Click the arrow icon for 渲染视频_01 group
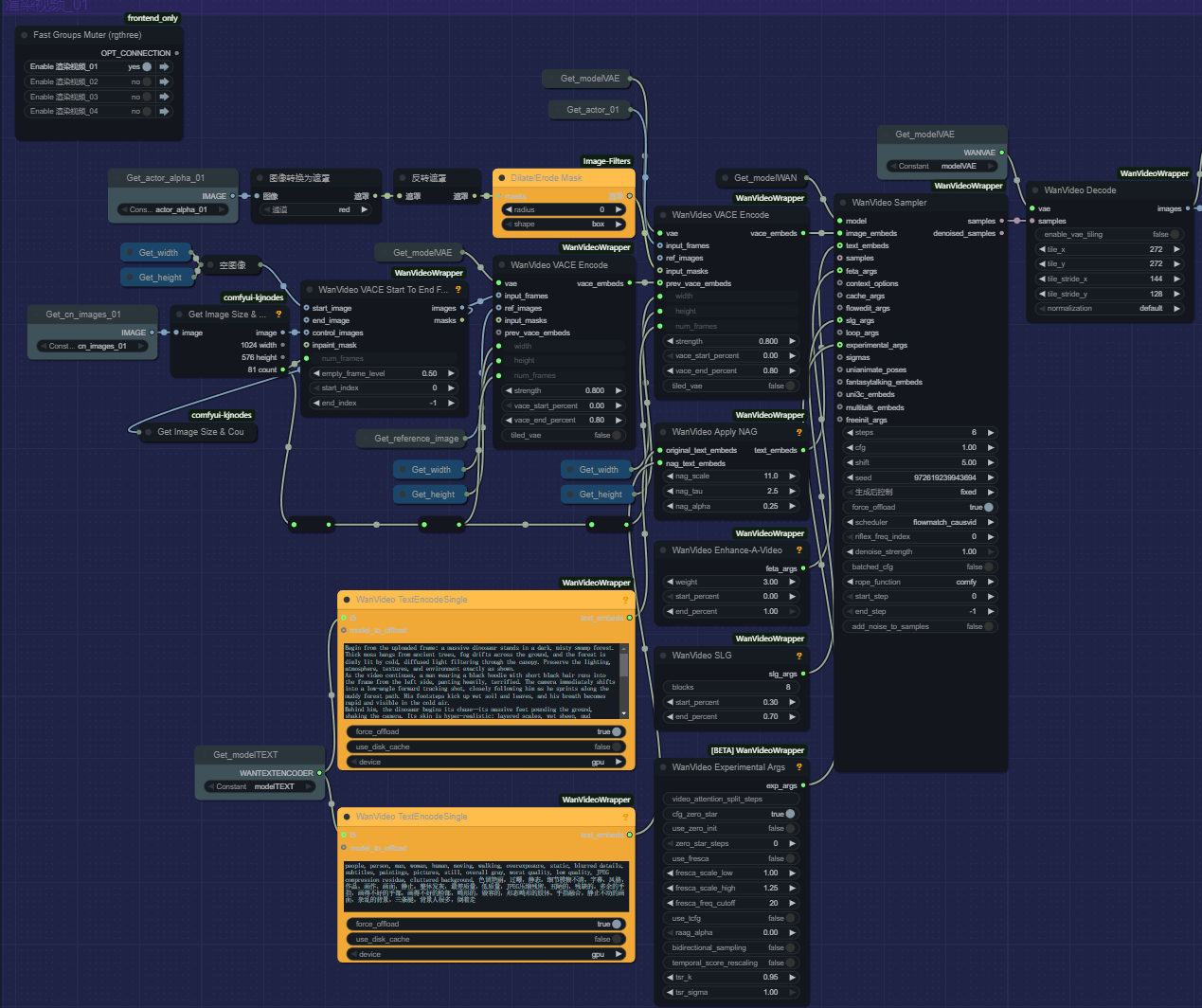The height and width of the screenshot is (1008, 1202). coord(164,67)
